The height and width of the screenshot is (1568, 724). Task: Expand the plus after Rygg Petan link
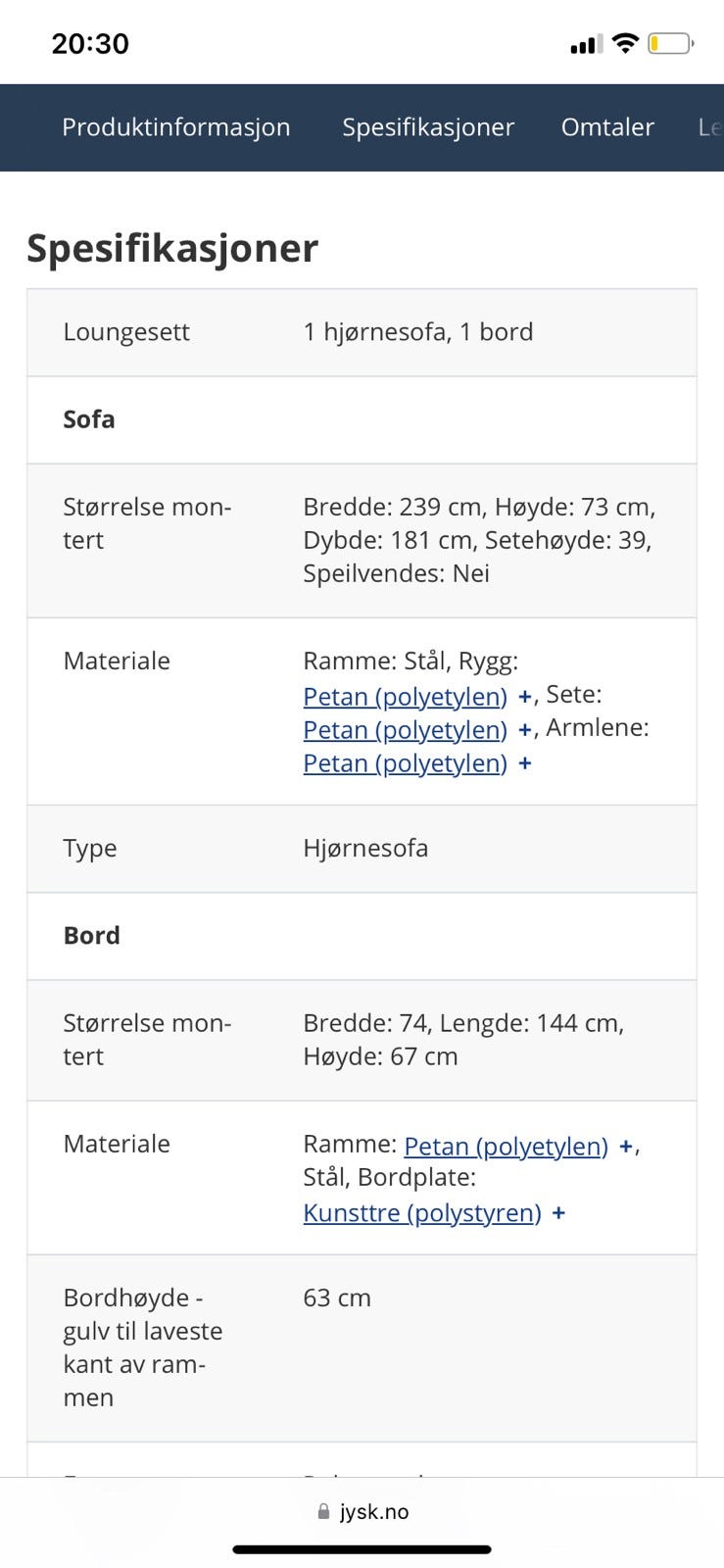(x=525, y=696)
